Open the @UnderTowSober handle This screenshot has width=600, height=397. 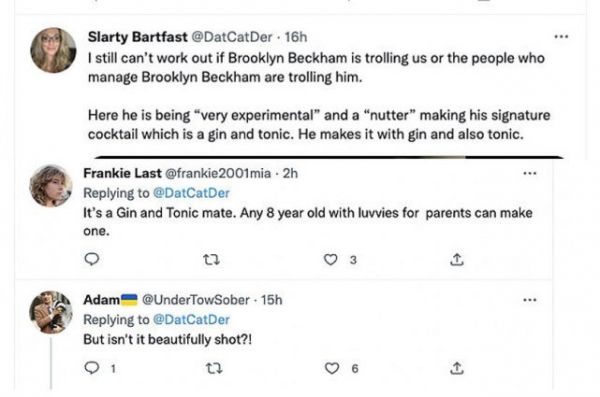click(x=196, y=299)
